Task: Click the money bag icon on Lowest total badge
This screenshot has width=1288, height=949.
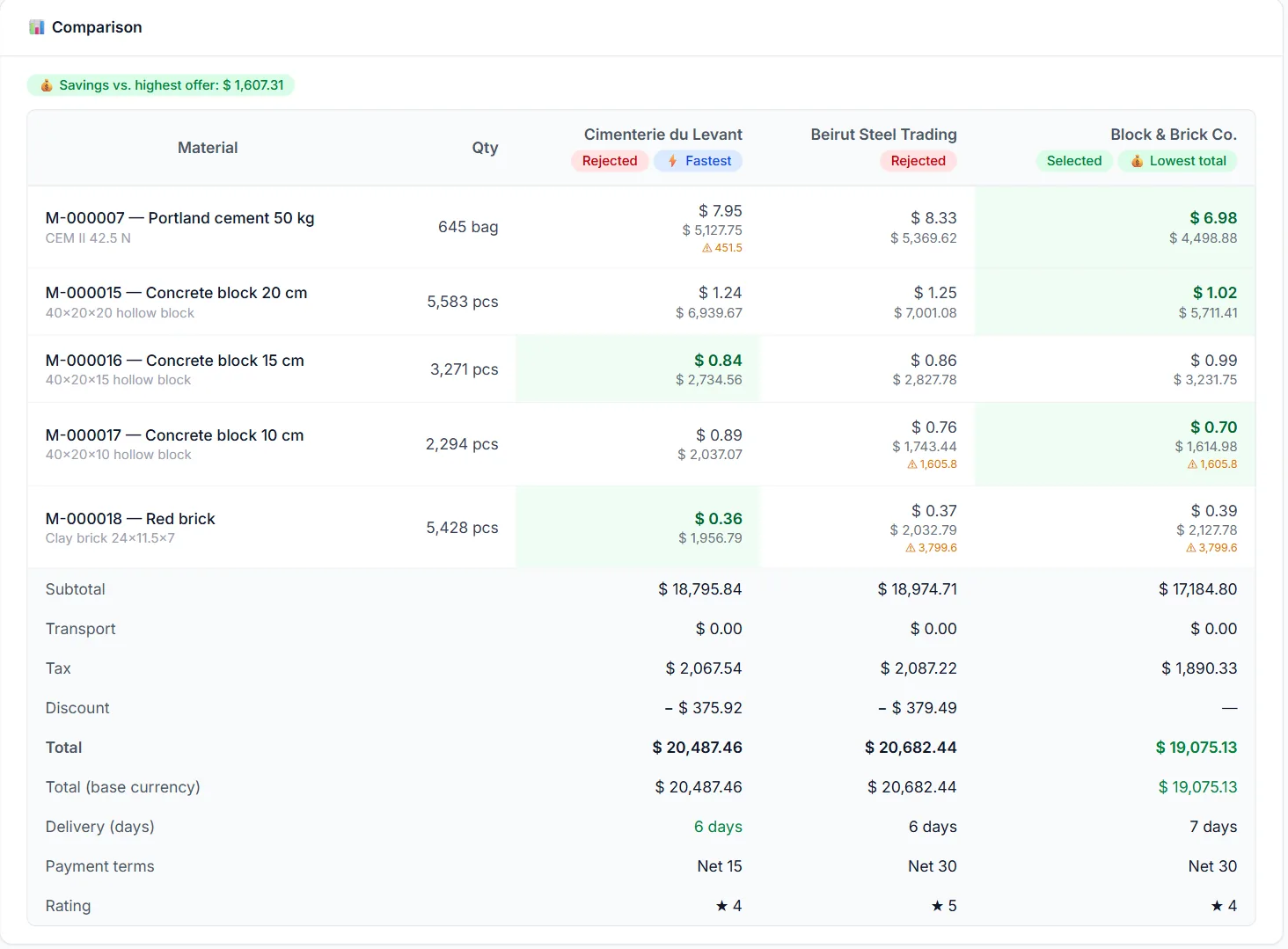Action: [1137, 161]
